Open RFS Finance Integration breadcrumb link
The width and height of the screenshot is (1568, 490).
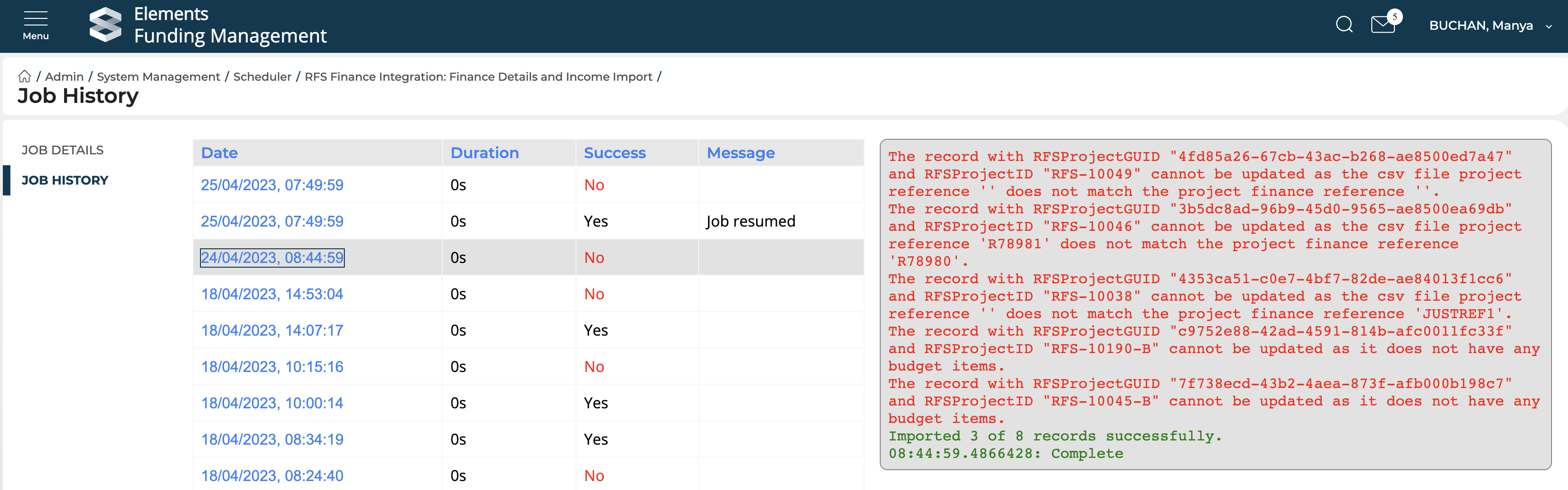478,77
